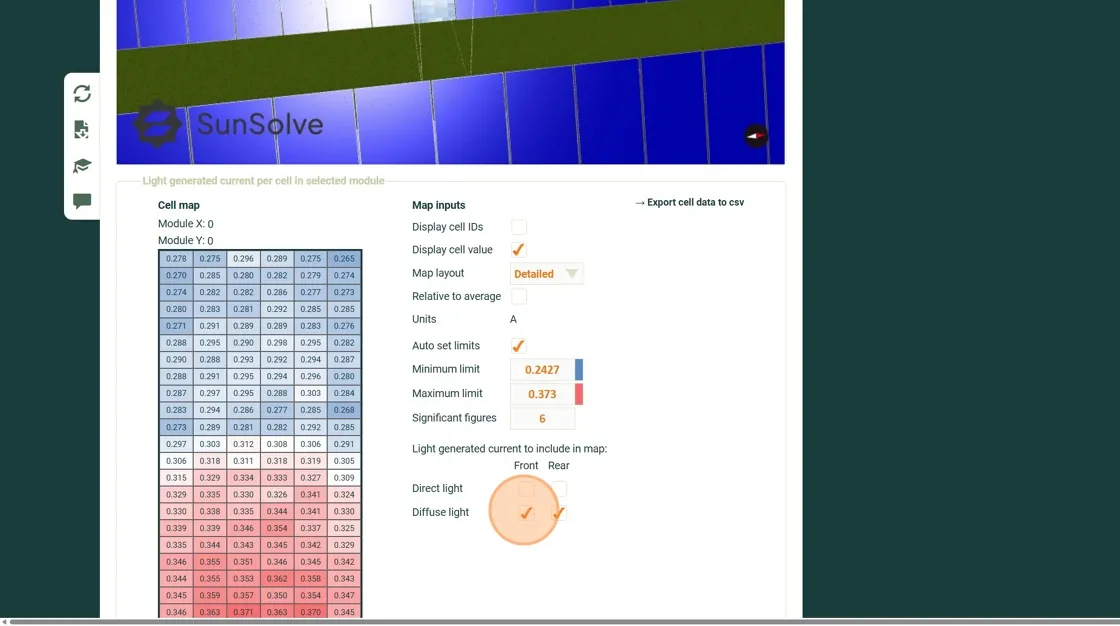1120x626 pixels.
Task: Open the chat feedback icon in the sidebar
Action: coord(82,201)
